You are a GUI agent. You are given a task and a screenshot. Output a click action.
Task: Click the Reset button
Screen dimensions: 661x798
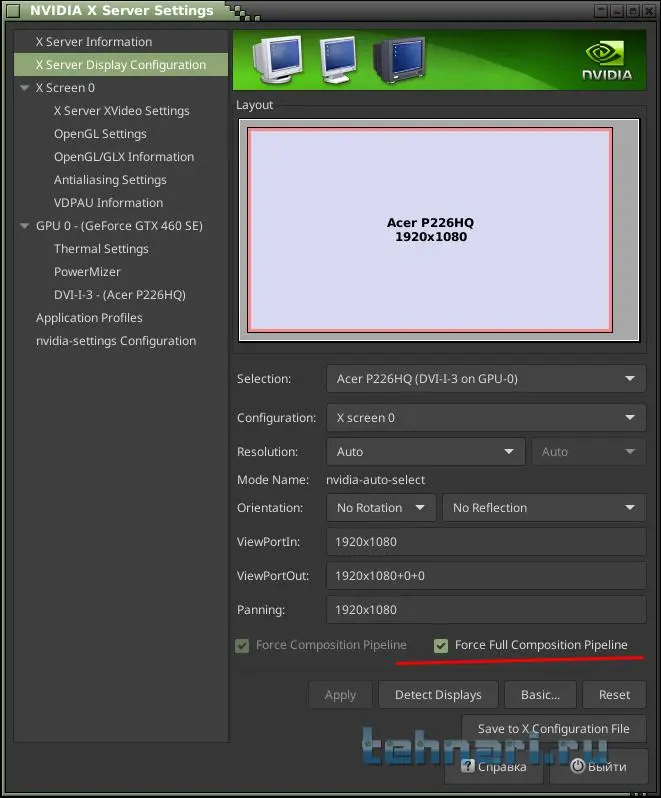[614, 695]
